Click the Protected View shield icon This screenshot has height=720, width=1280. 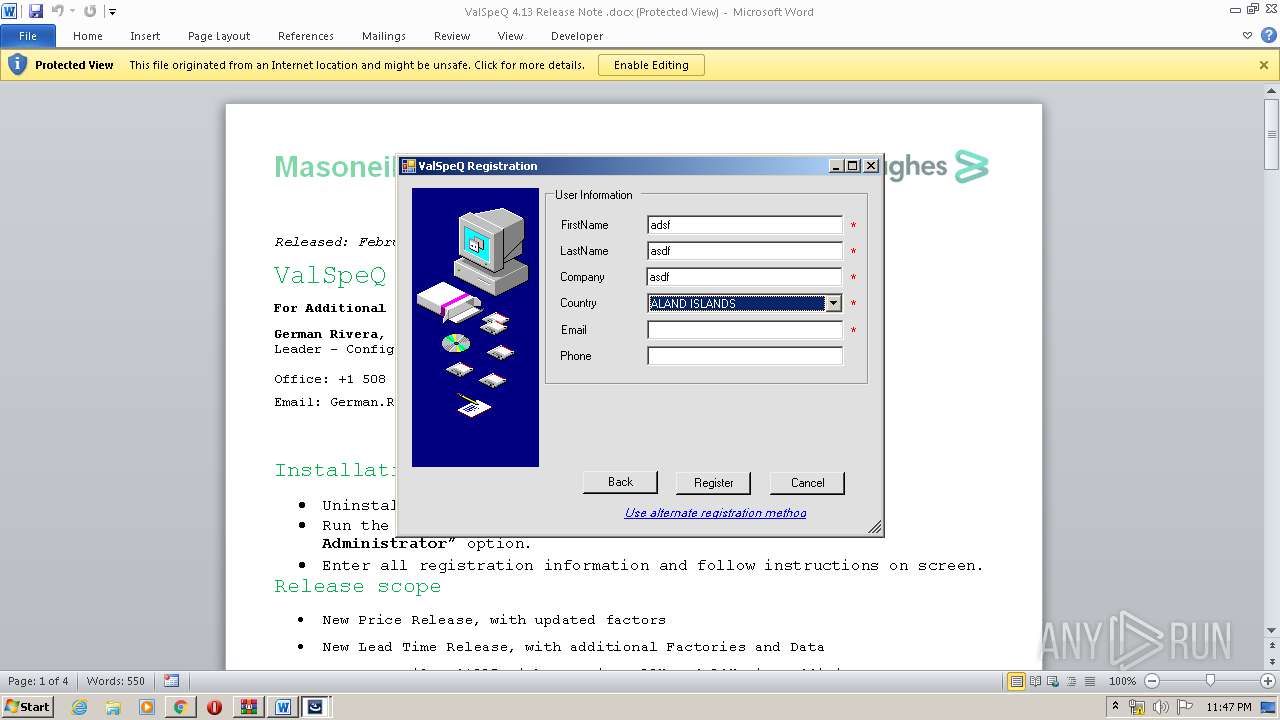pos(17,65)
